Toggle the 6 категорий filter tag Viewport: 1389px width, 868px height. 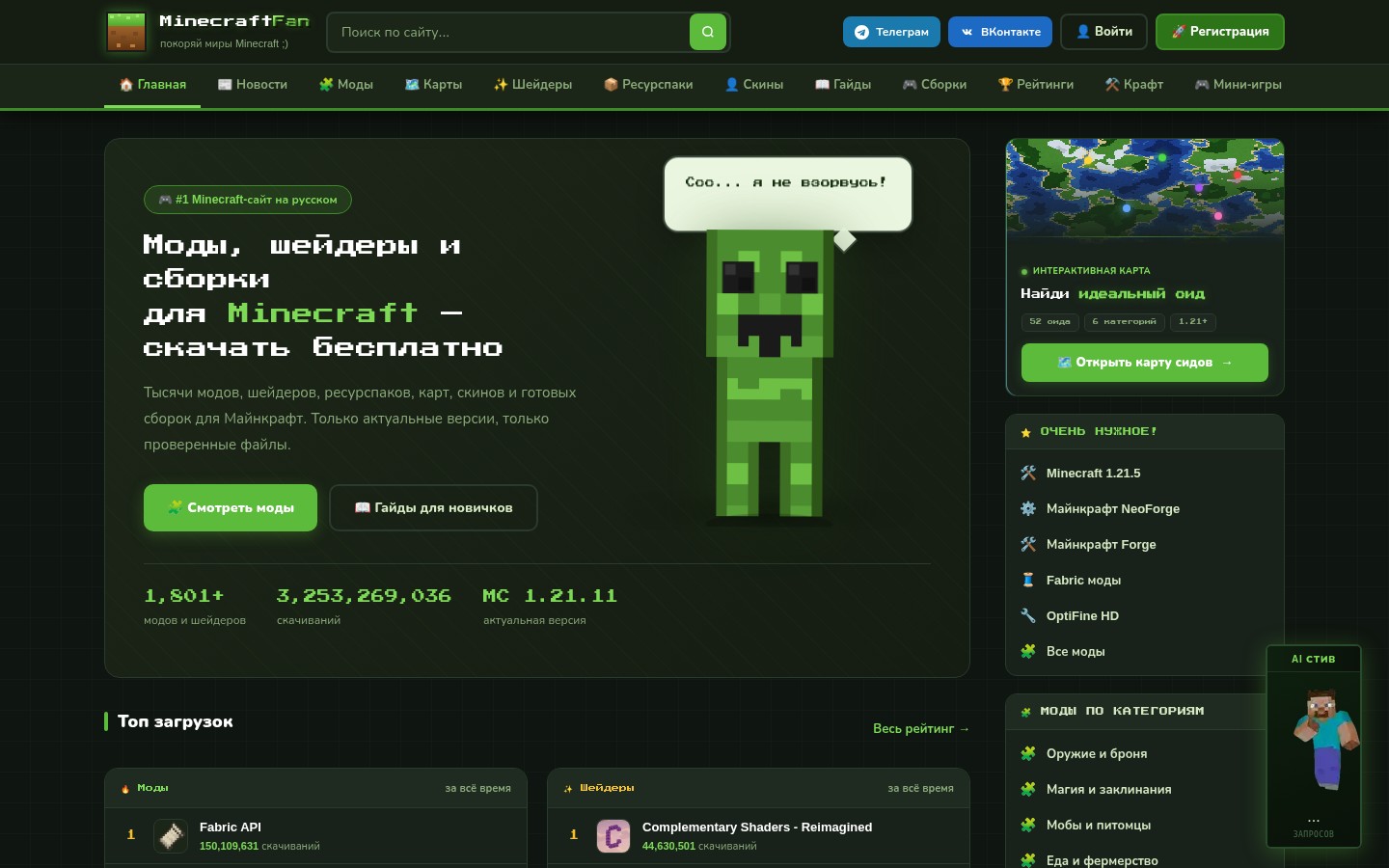pyautogui.click(x=1124, y=321)
